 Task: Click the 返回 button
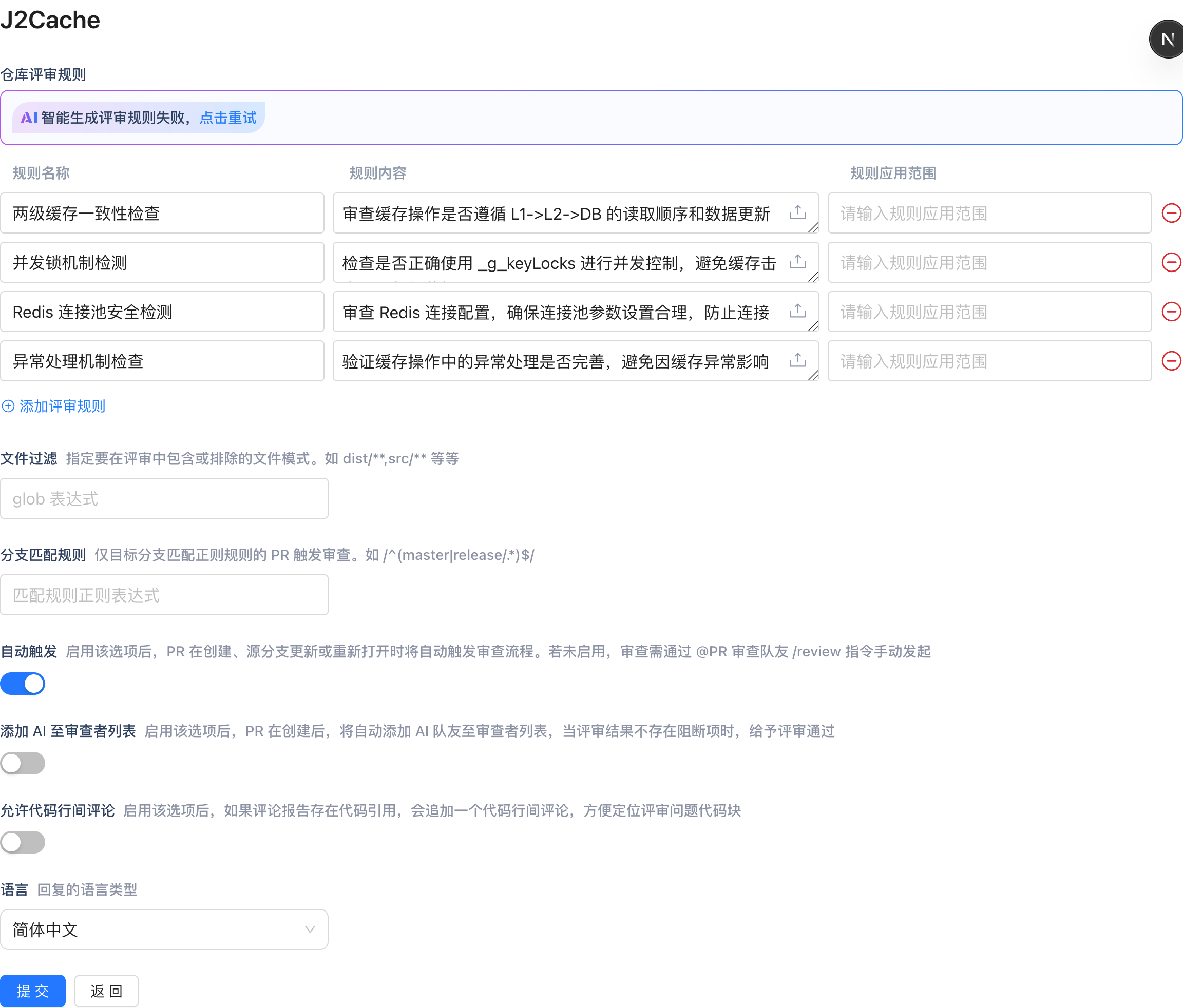pos(106,991)
